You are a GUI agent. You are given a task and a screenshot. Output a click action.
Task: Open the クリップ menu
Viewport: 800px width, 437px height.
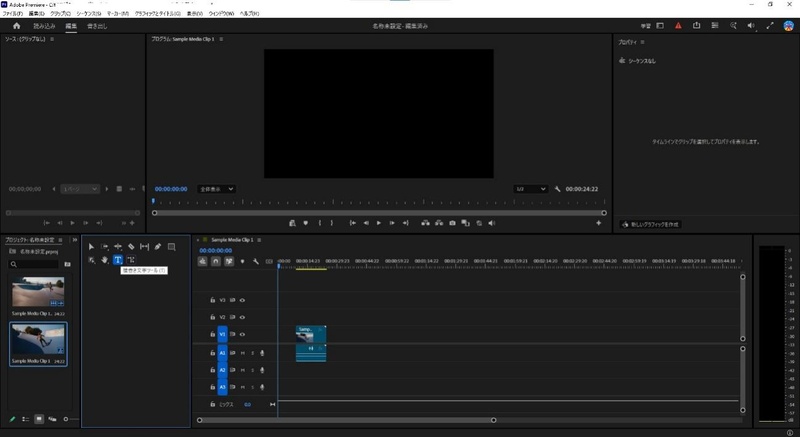[x=60, y=14]
